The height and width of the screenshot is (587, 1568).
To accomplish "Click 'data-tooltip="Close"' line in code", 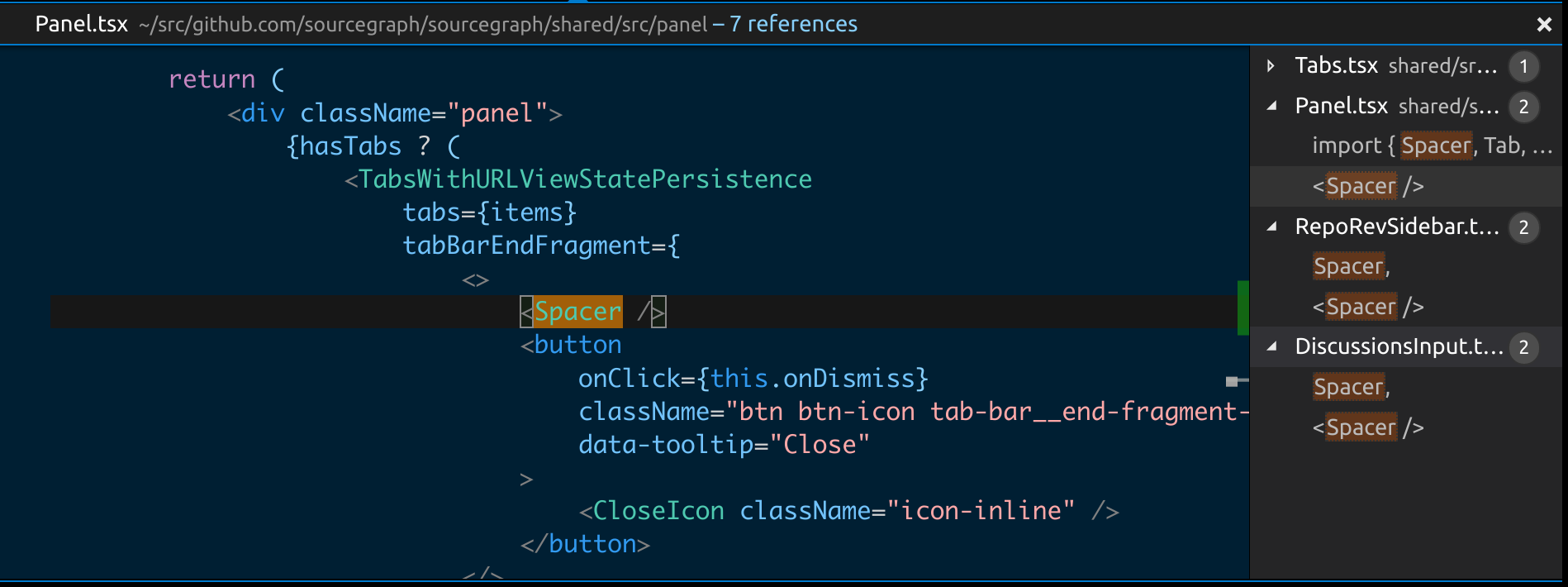I will (724, 445).
